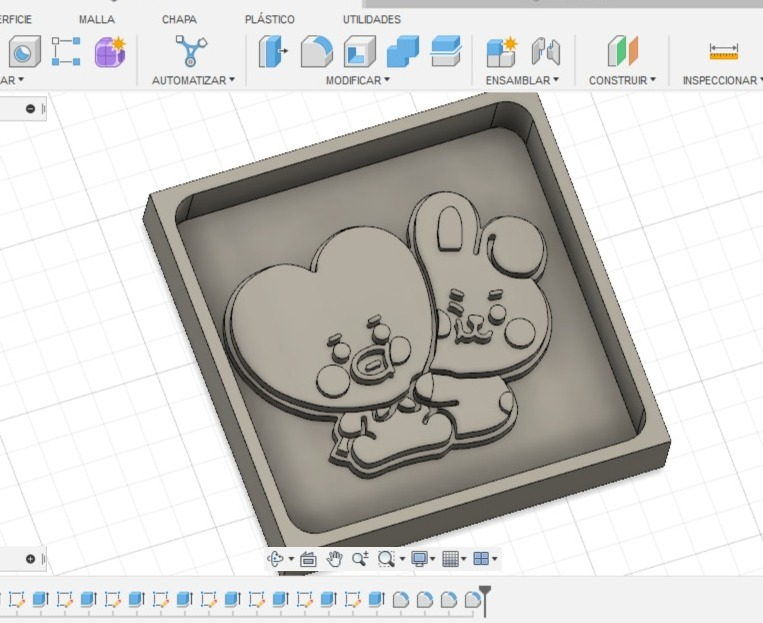Screen dimensions: 763x623
Task: Select the Offset Face tool
Action: tap(446, 51)
